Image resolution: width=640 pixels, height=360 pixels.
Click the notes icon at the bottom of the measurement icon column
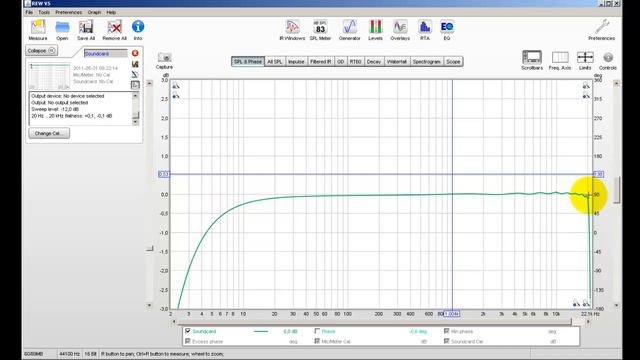click(135, 85)
